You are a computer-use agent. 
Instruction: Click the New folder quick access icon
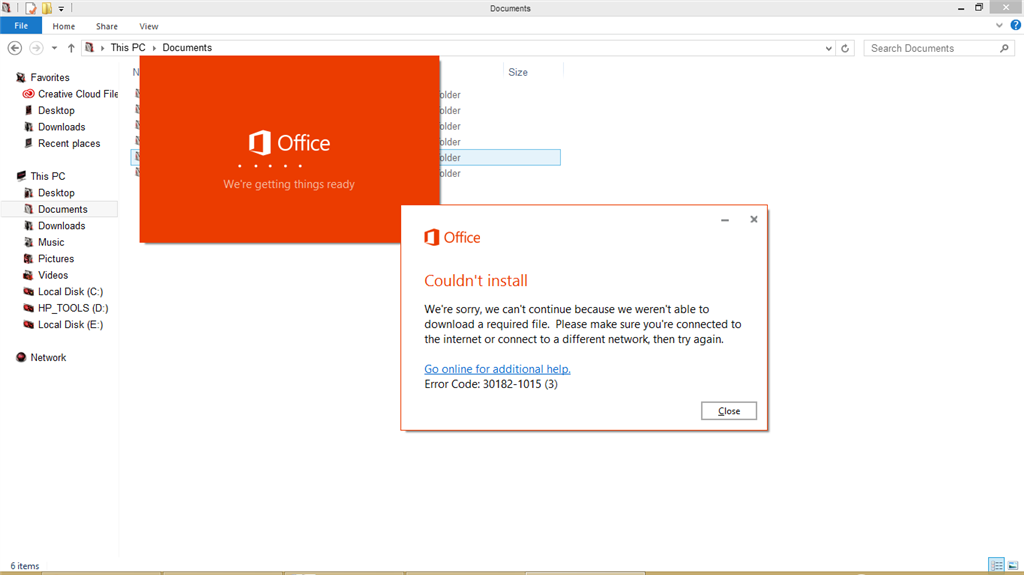47,8
